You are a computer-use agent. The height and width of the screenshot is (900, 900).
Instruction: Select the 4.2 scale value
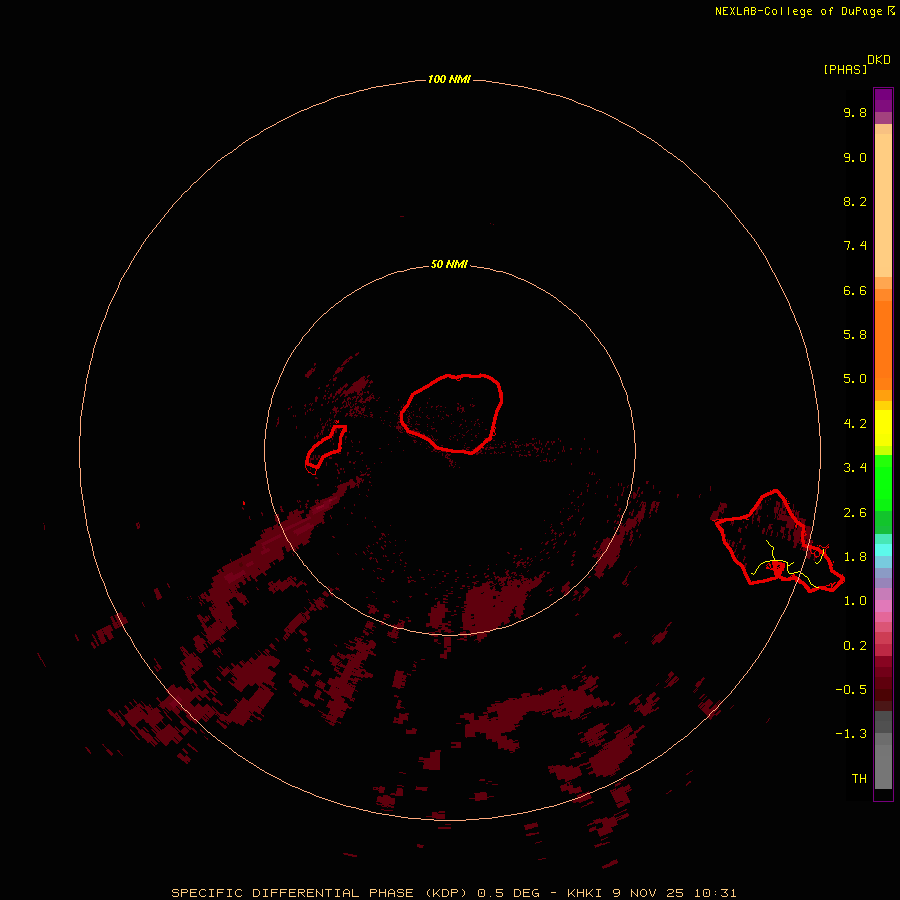click(855, 424)
